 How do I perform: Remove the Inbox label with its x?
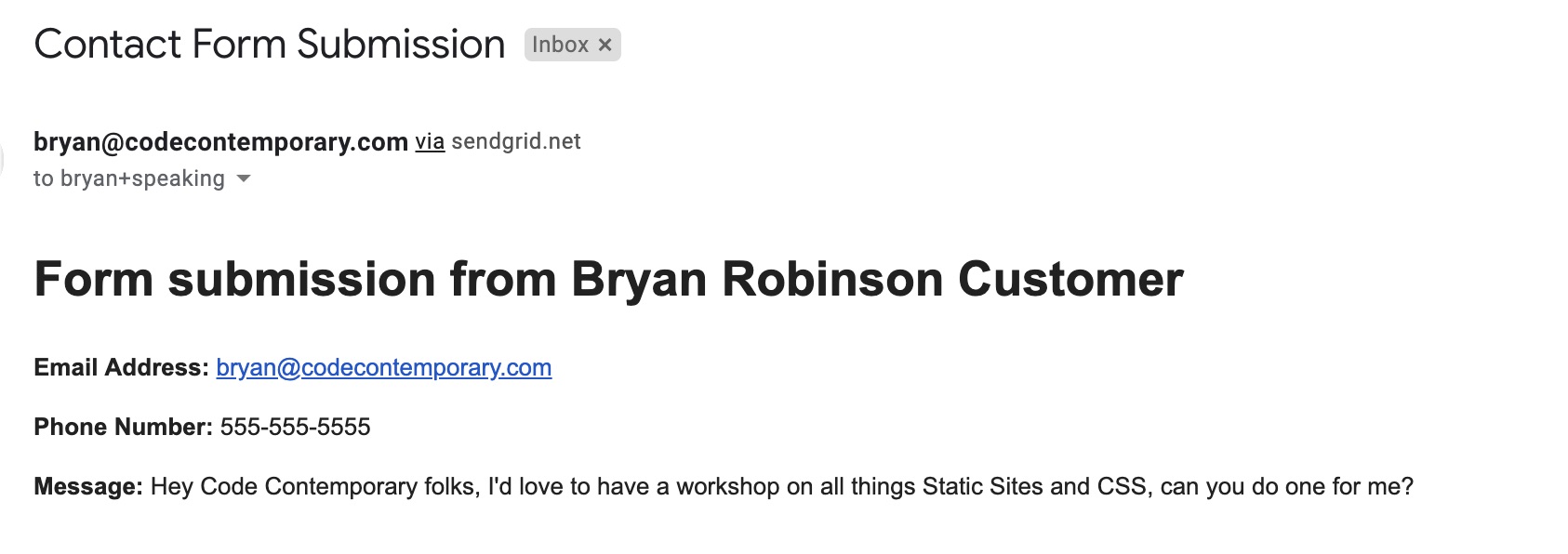pyautogui.click(x=605, y=45)
